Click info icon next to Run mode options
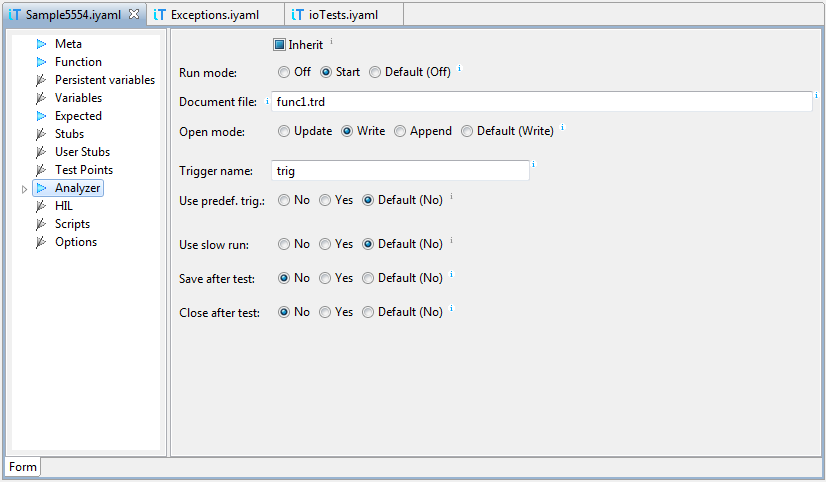 point(459,68)
